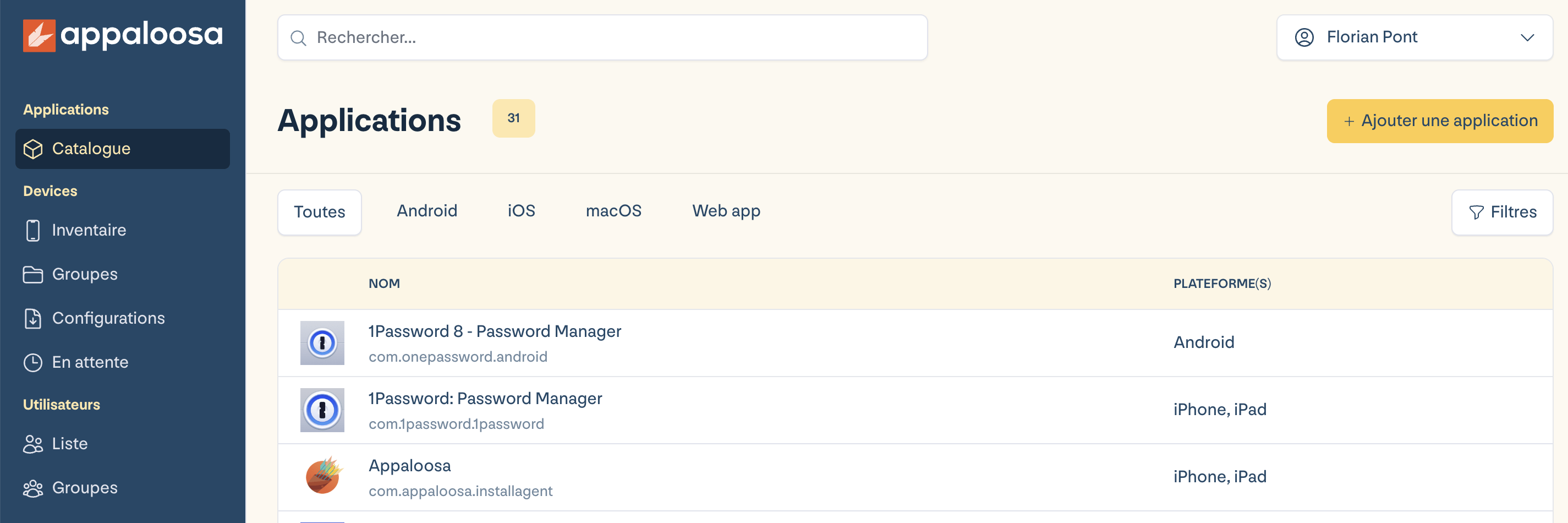This screenshot has height=523, width=1568.
Task: Click the Devices Groupes folder icon
Action: pos(33,275)
